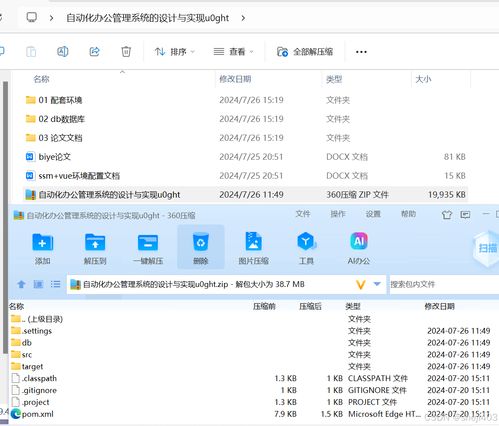Select the 自动化办公管理系统 ZIP file row
The width and height of the screenshot is (499, 426).
coord(246,195)
